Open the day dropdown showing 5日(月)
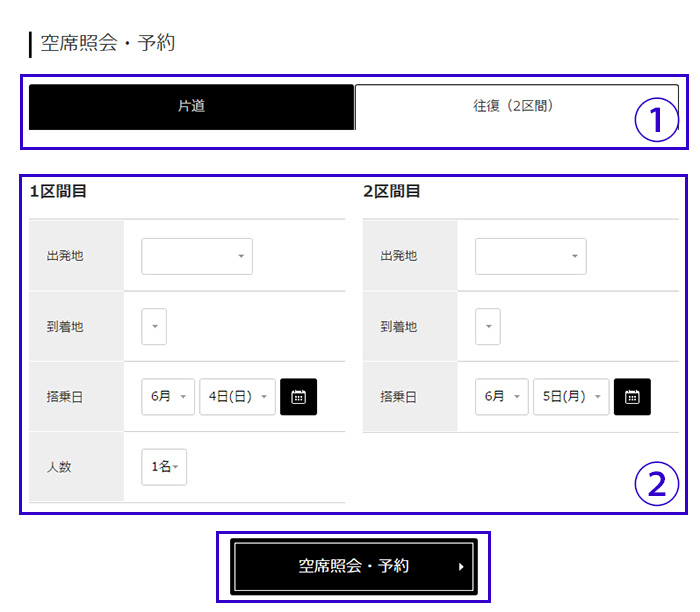Screen dimensions: 700x612 pos(571,397)
